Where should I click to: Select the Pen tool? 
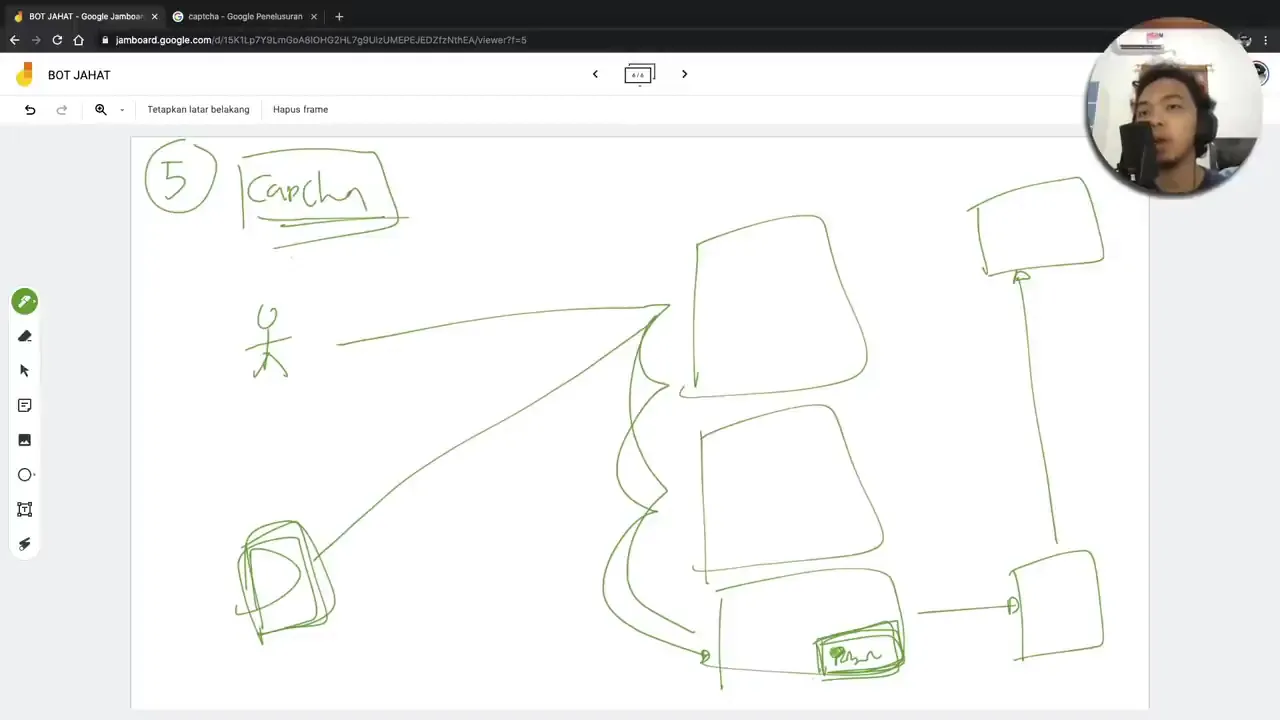click(25, 301)
